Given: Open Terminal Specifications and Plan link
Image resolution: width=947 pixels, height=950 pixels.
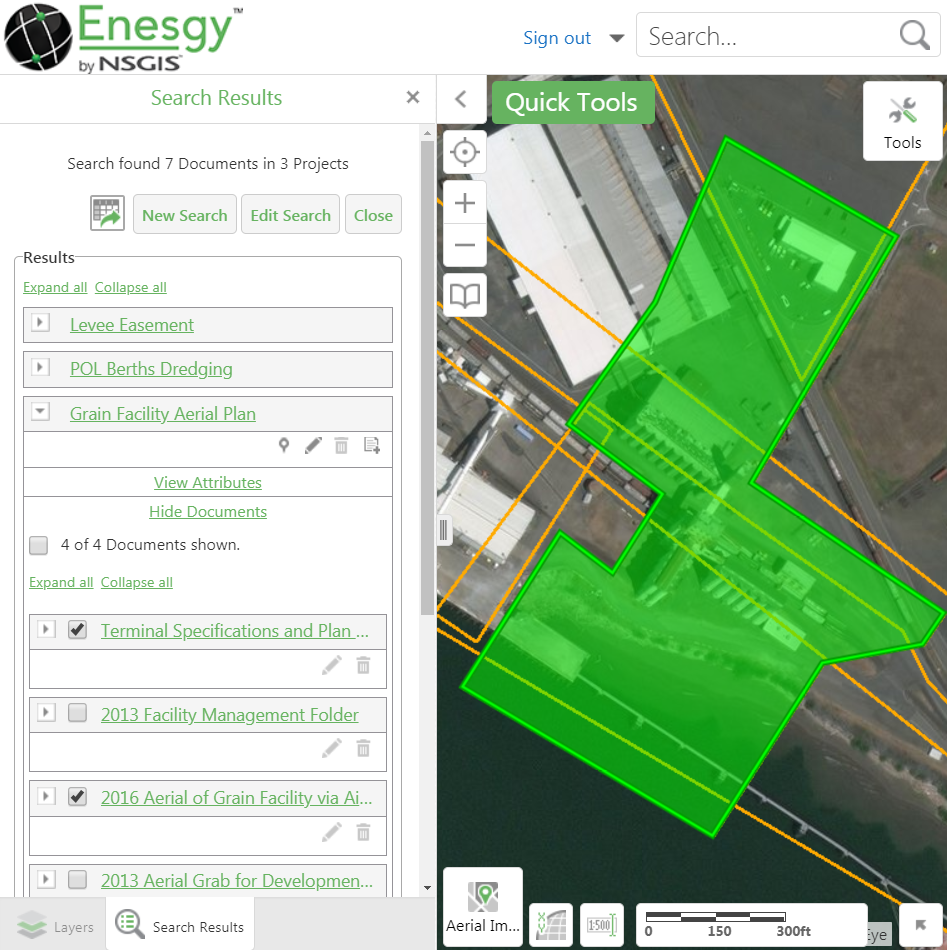Looking at the screenshot, I should pos(234,631).
